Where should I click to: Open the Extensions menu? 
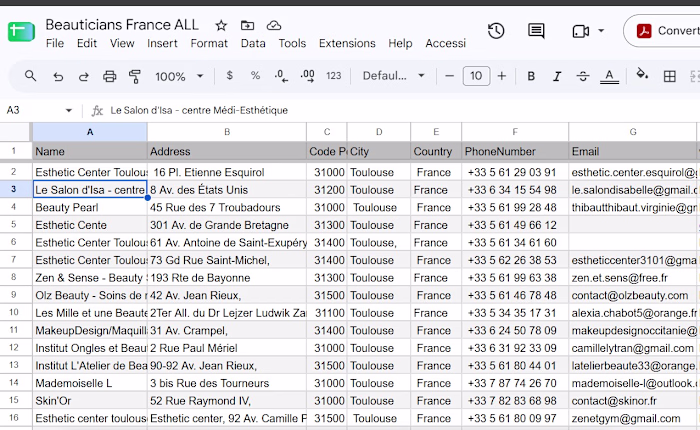tap(347, 43)
